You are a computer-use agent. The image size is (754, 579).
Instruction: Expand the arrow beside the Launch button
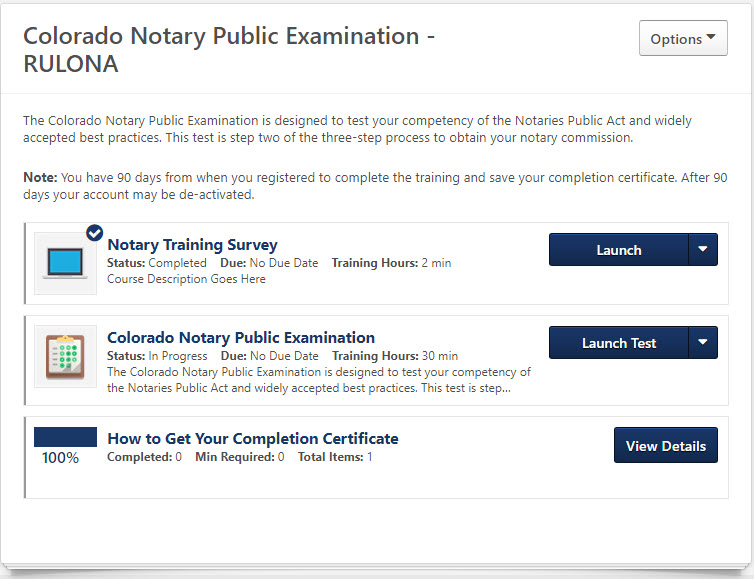coord(703,250)
